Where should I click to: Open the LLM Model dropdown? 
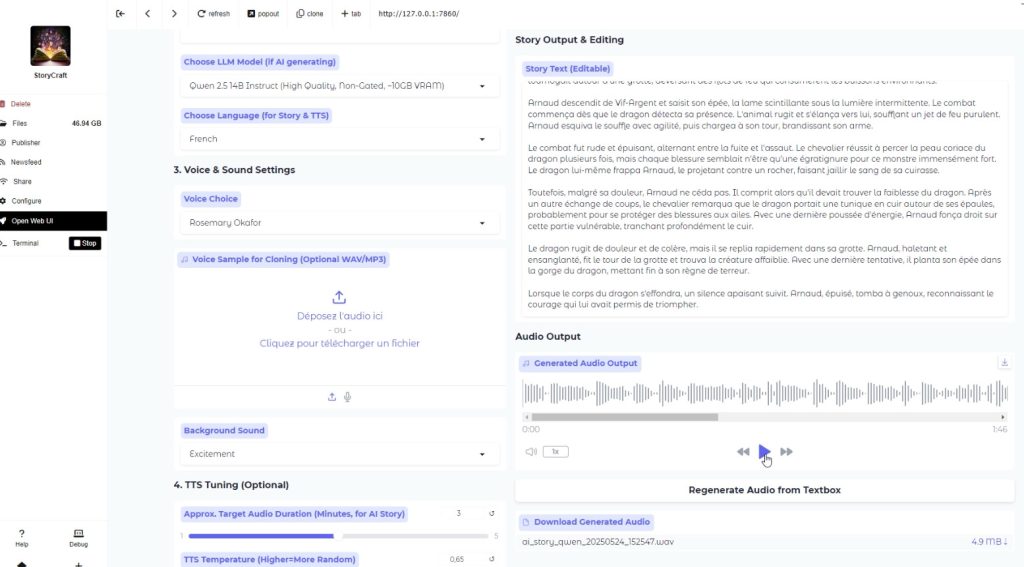340,86
